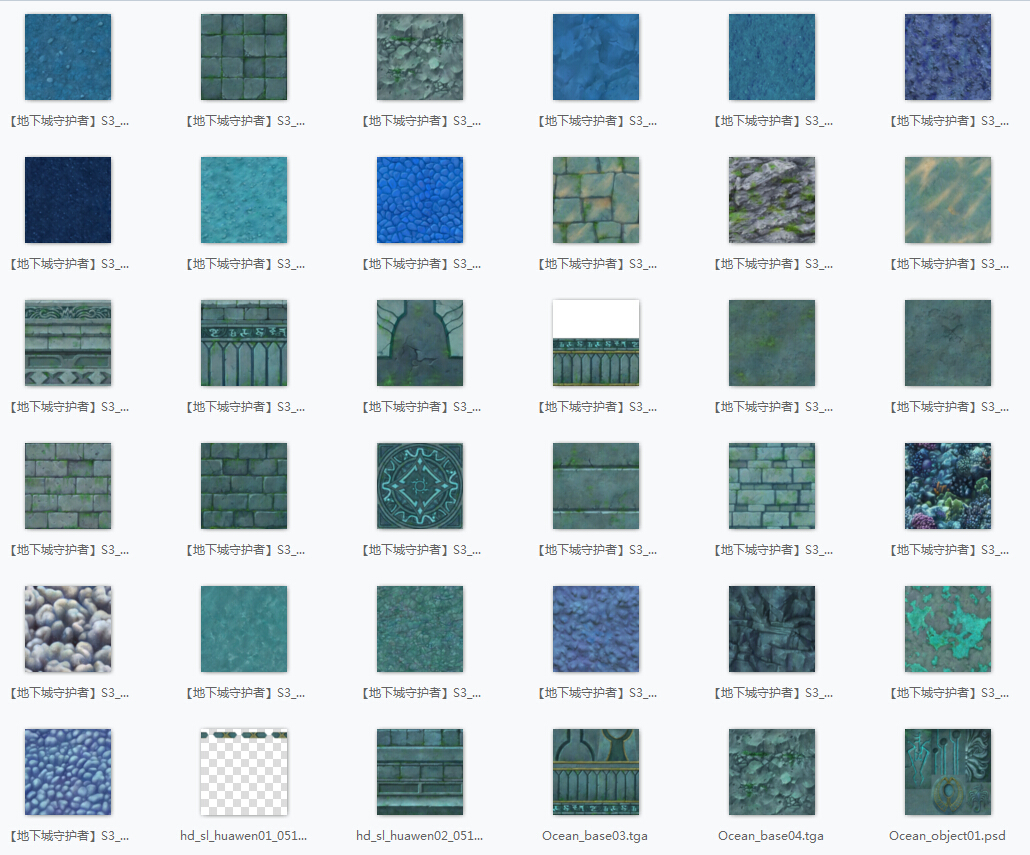
Task: Click the file name under the blue cobblestone thumbnail
Action: 420,264
